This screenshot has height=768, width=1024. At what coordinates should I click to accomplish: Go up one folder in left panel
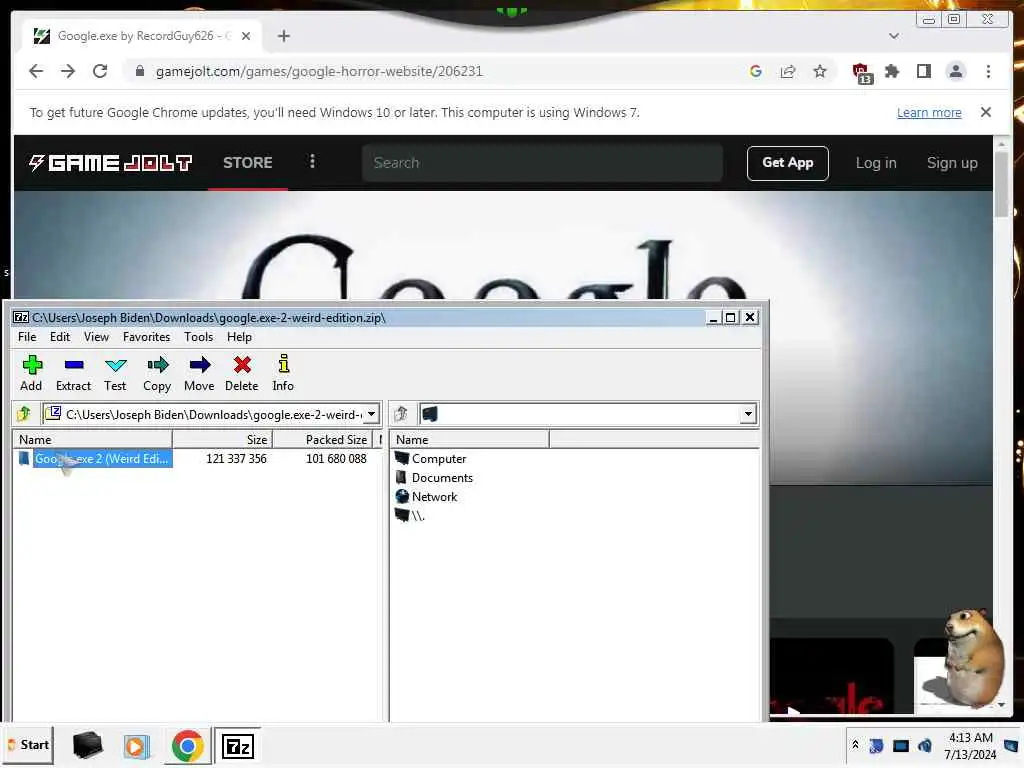click(24, 413)
